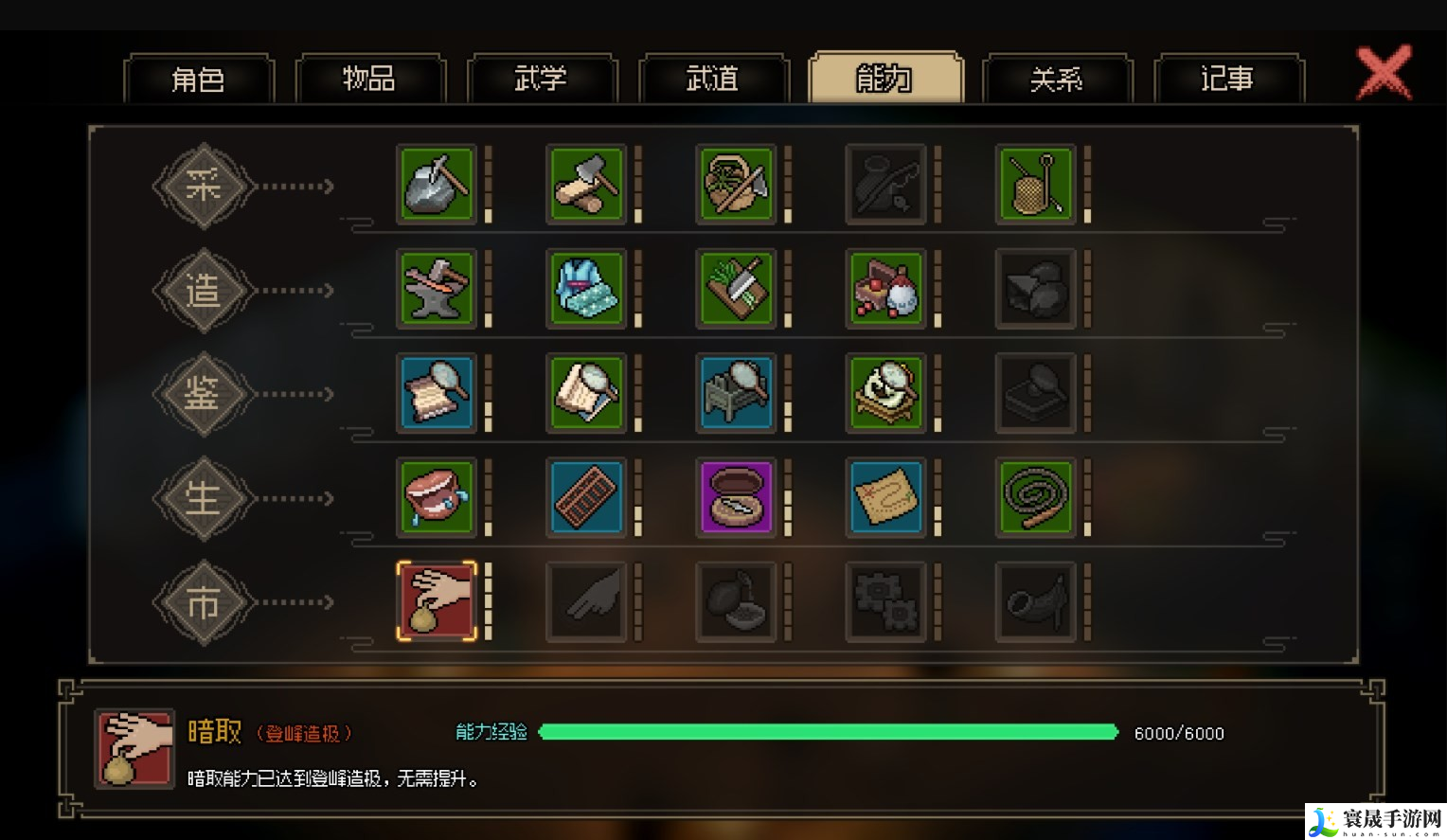Select the blacksmith anvil forging icon
Screen dimensions: 1447x840
(x=437, y=288)
